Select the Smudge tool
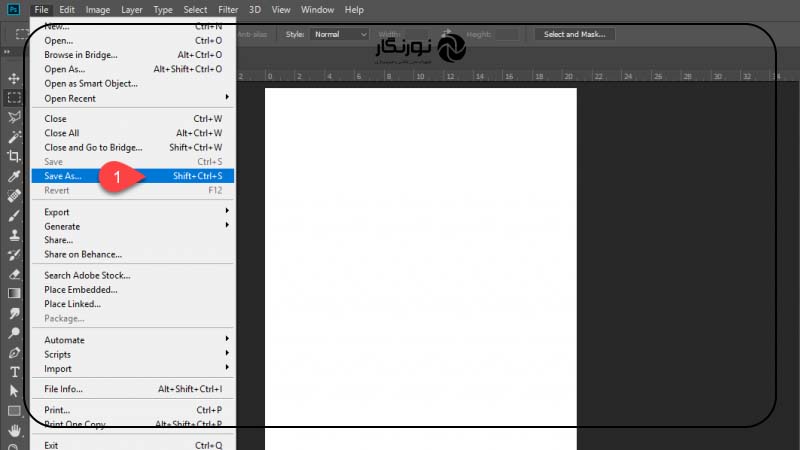 pyautogui.click(x=14, y=313)
